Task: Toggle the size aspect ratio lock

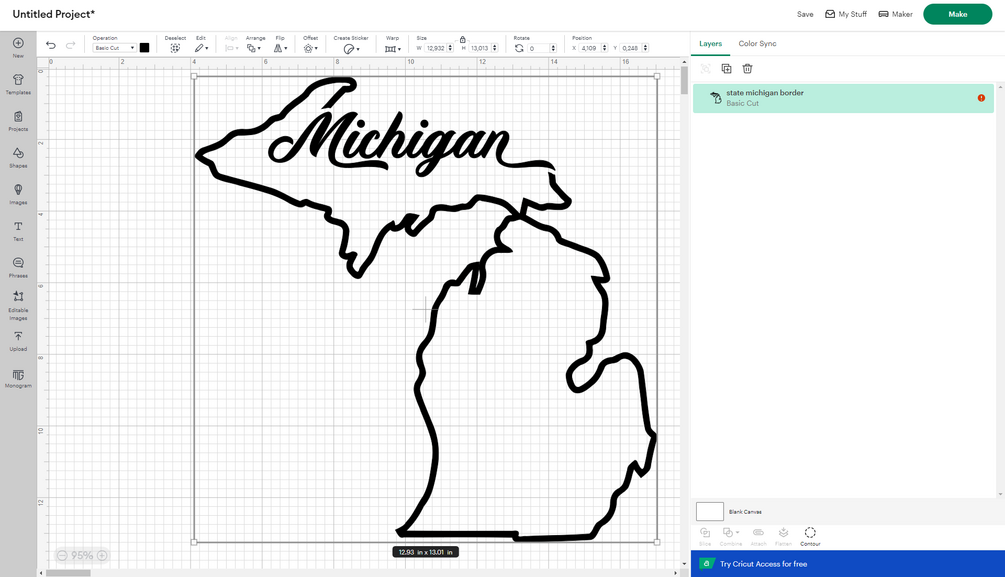Action: point(462,39)
